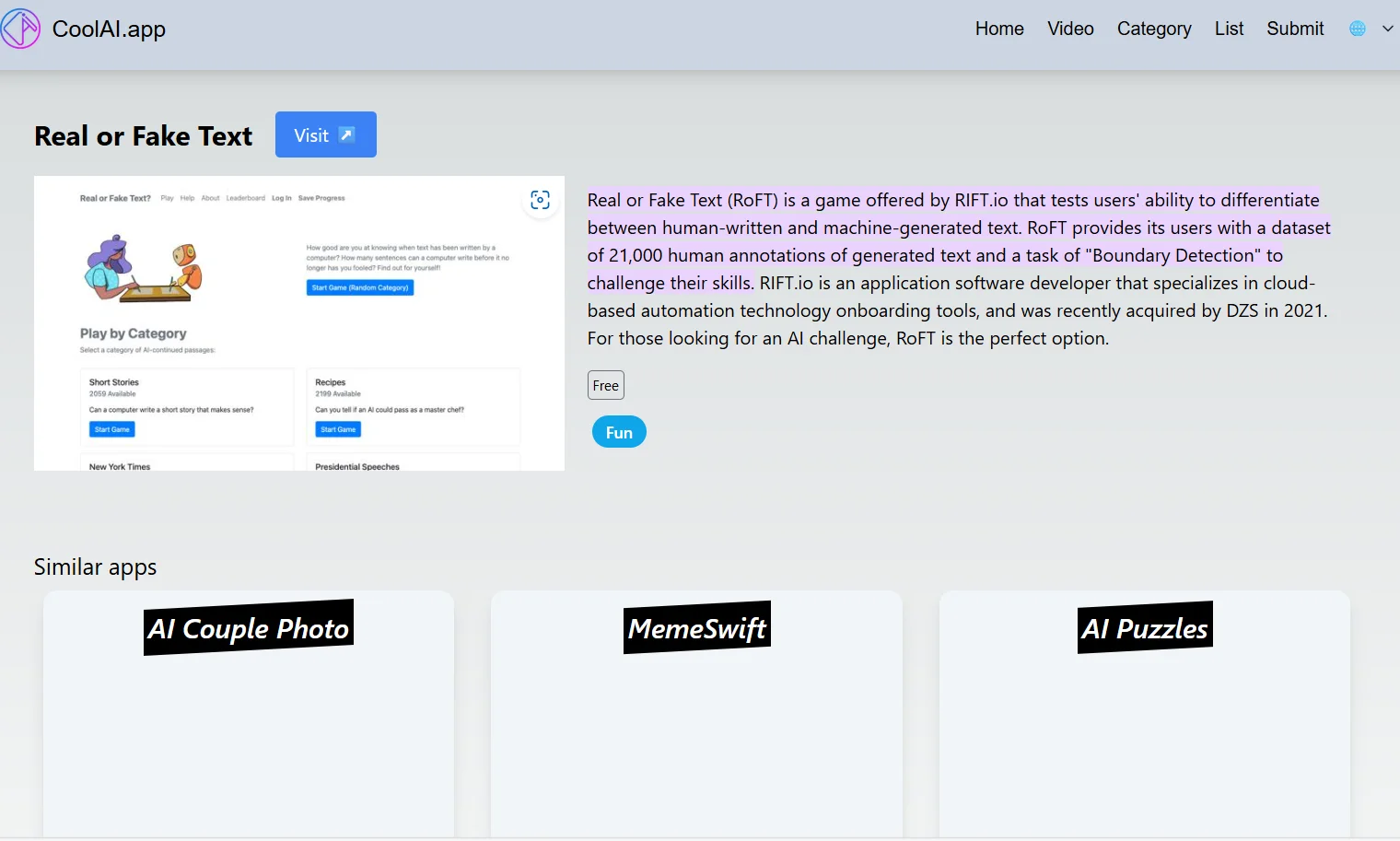Click the Real or Fake Text heading

coord(143,136)
